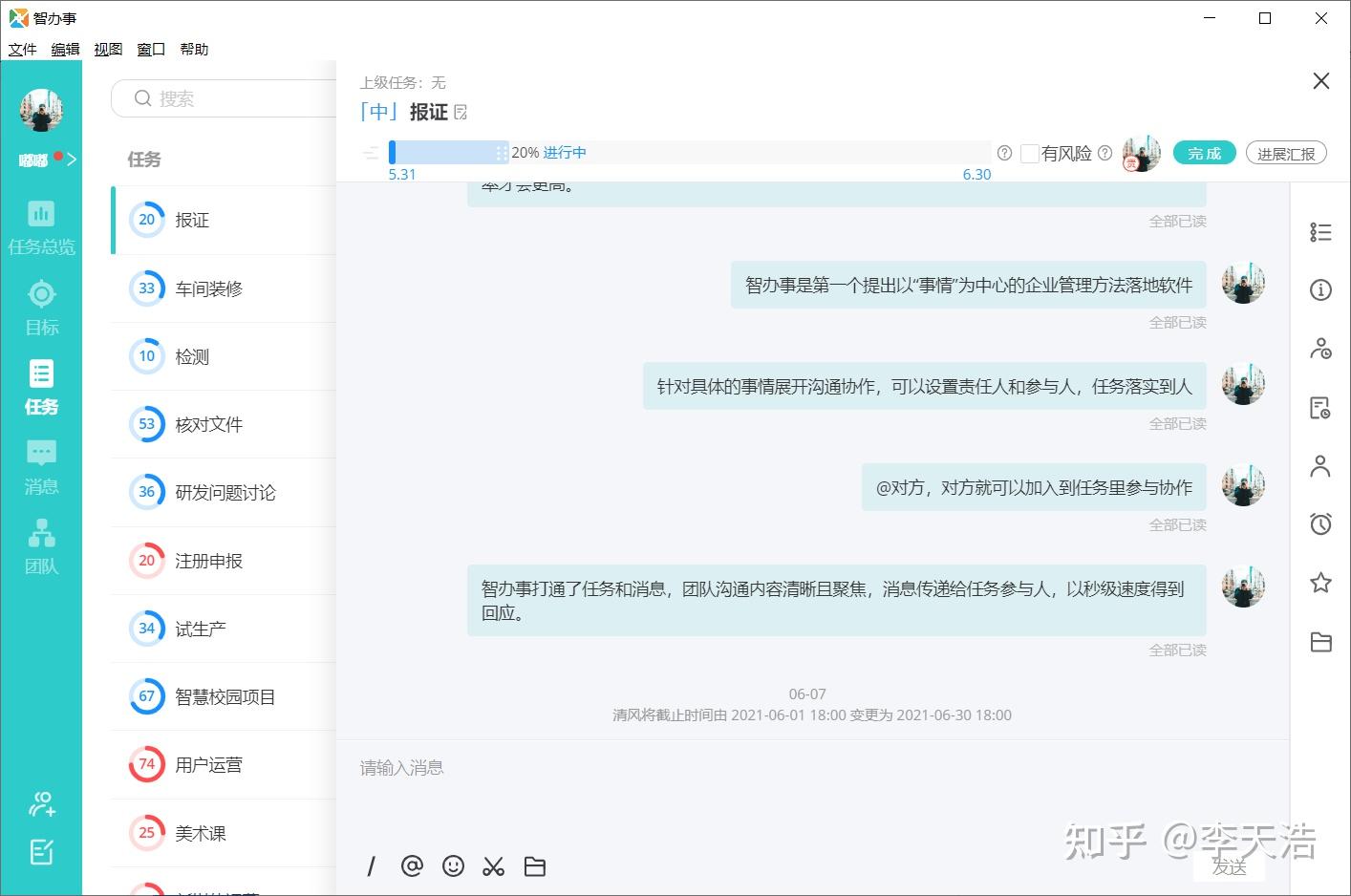
Task: Select the 报证 task in list
Action: coord(224,220)
